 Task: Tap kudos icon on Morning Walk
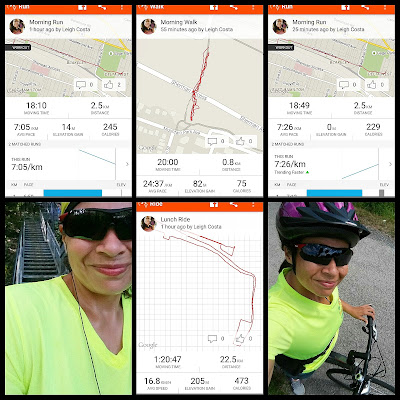tap(240, 141)
